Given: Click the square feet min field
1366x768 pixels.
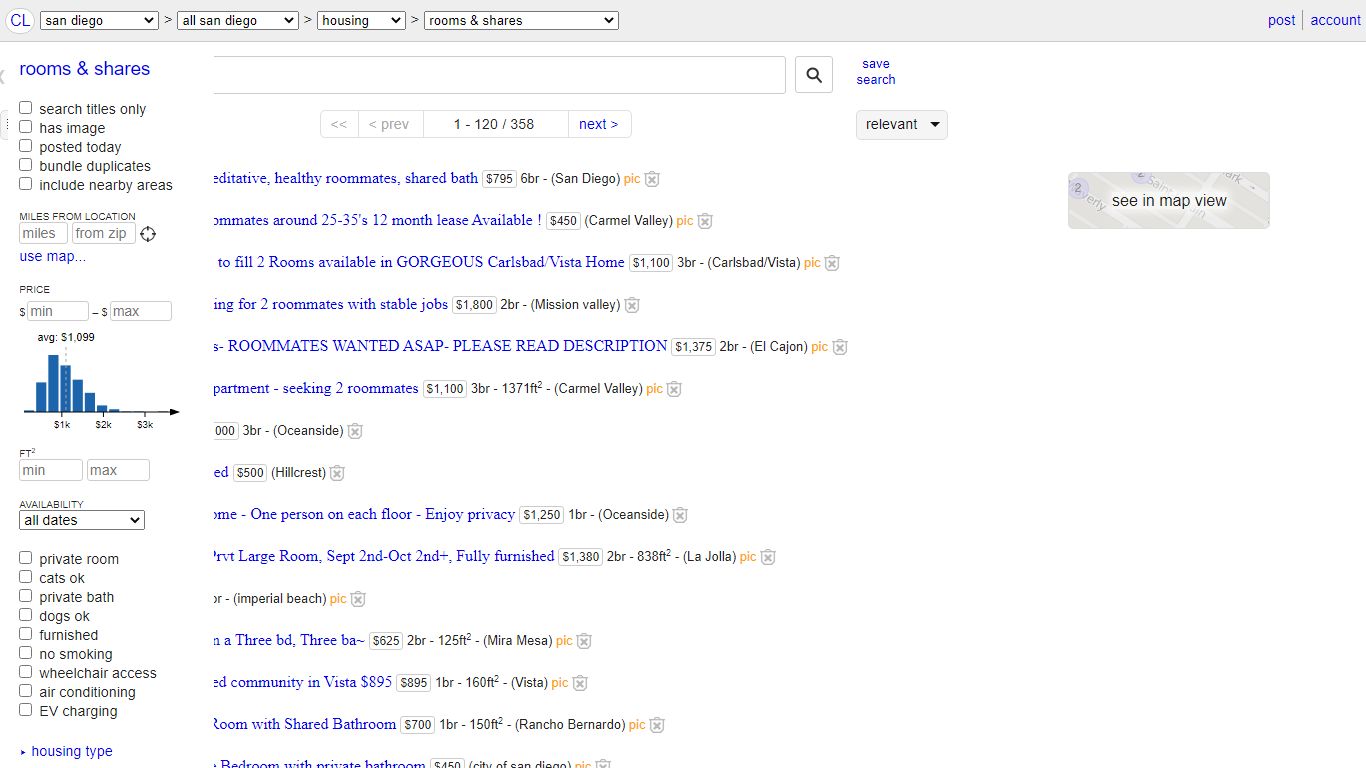Looking at the screenshot, I should [51, 470].
